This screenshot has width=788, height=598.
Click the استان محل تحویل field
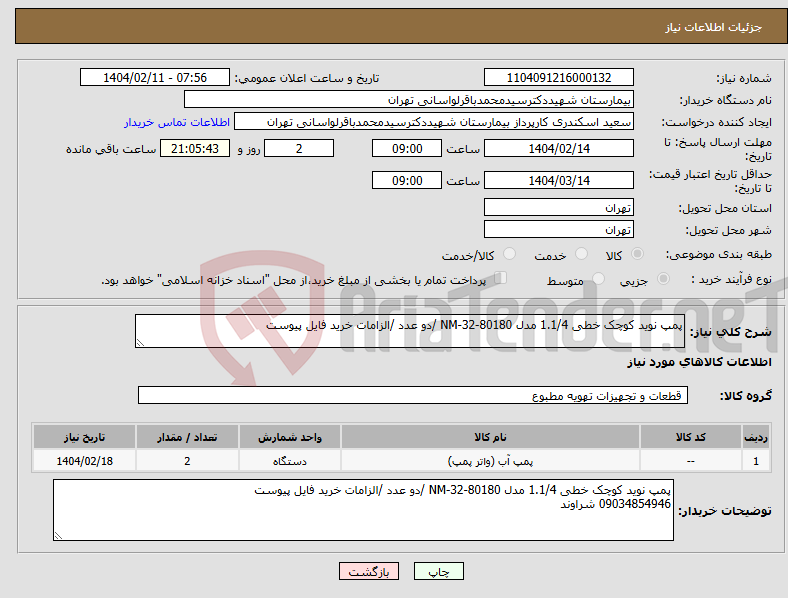coord(558,207)
